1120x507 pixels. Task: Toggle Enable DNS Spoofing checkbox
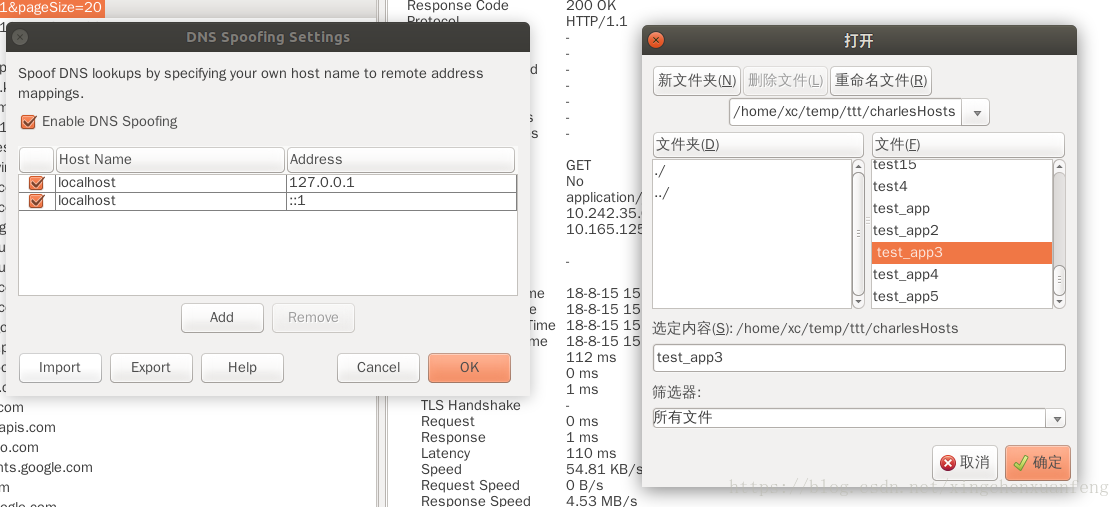pyautogui.click(x=29, y=122)
